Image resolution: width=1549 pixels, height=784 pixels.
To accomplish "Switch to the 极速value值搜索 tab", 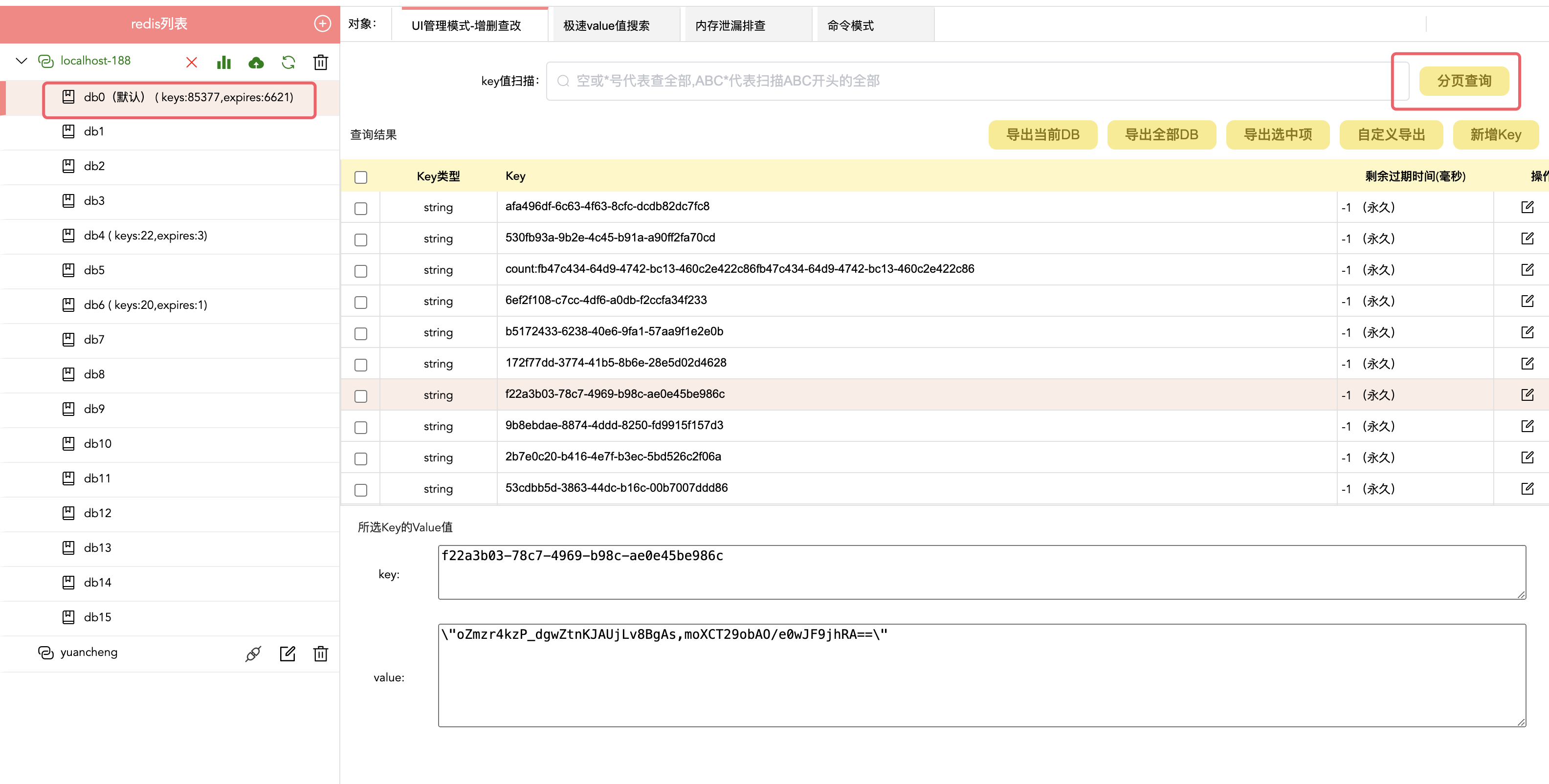I will pyautogui.click(x=606, y=25).
